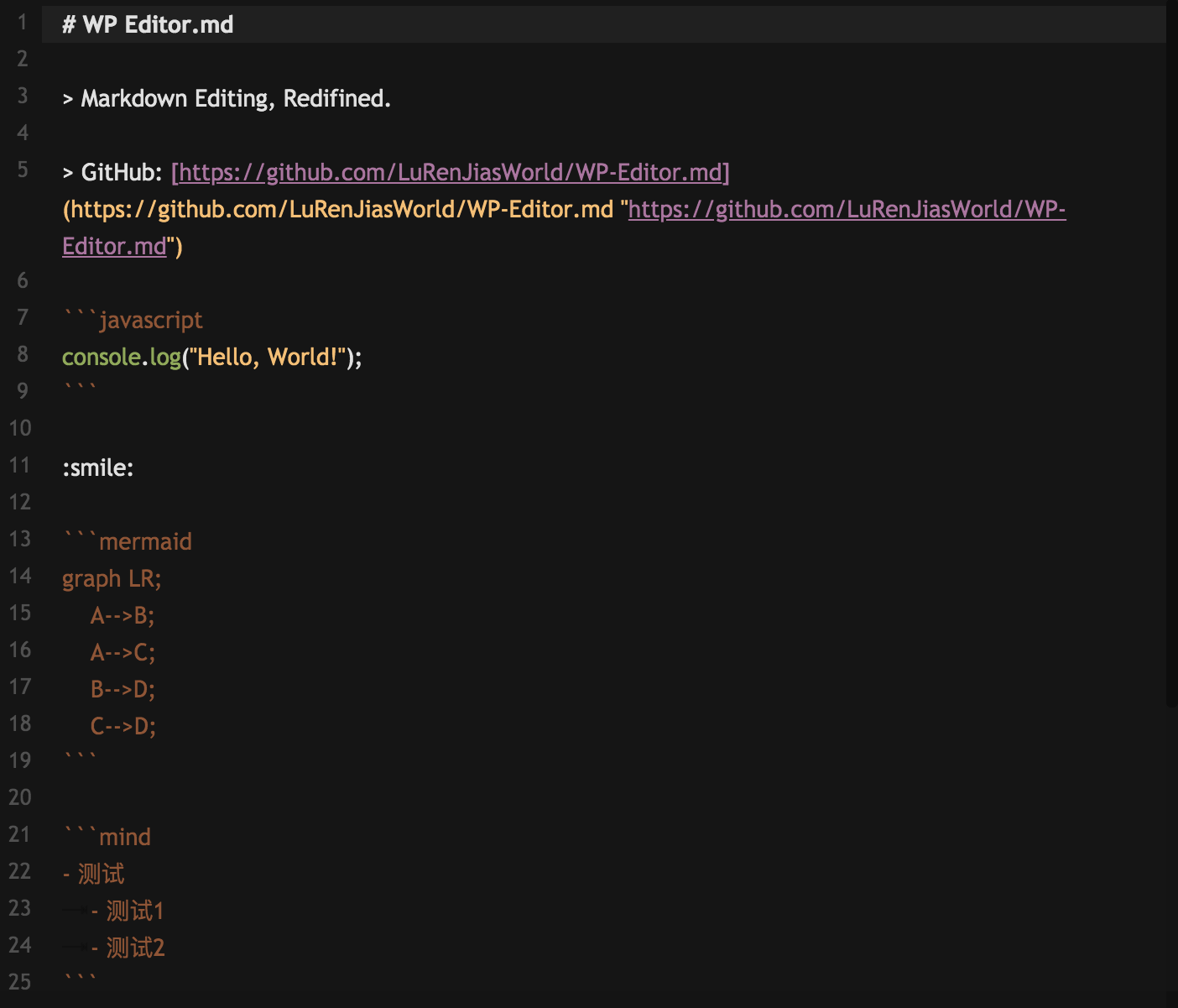Screen dimensions: 1178x1008
Task: Click line number 13 in the gutter
Action: (x=19, y=539)
